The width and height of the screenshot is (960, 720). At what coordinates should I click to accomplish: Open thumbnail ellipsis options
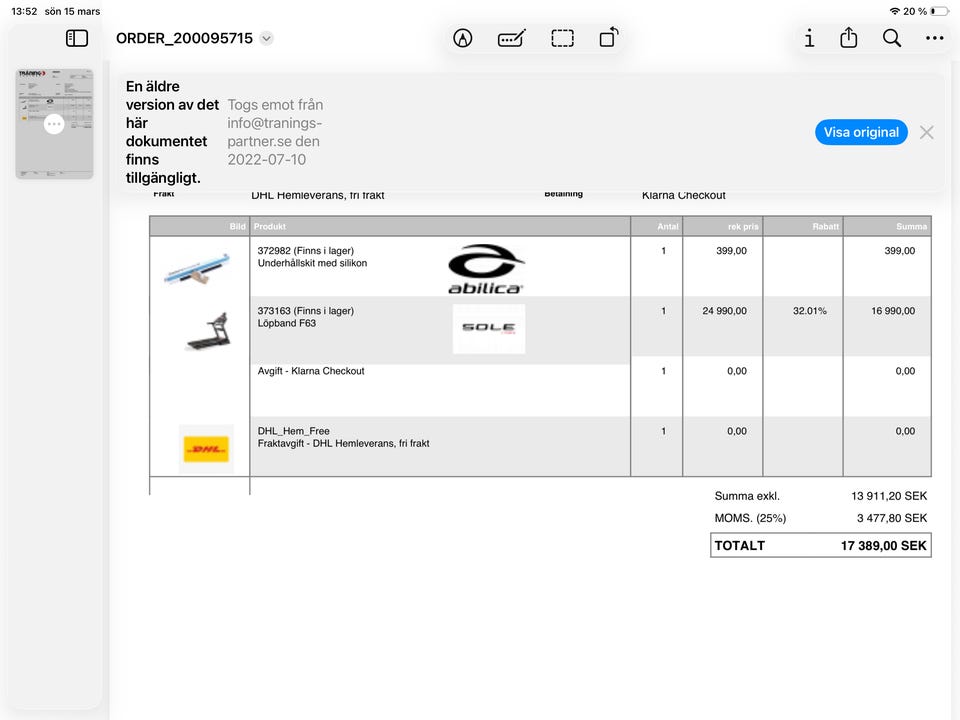[54, 124]
